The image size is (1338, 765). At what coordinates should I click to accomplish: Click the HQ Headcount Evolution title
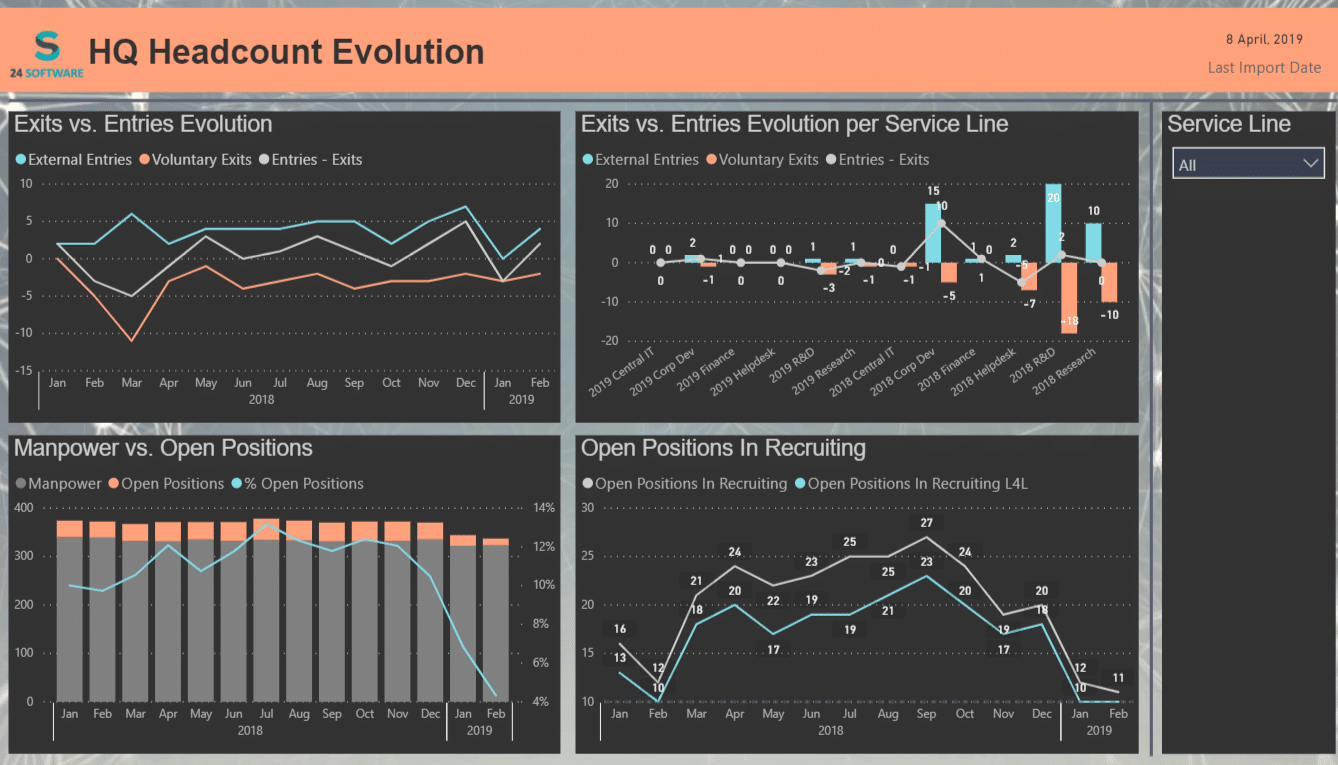pos(287,52)
